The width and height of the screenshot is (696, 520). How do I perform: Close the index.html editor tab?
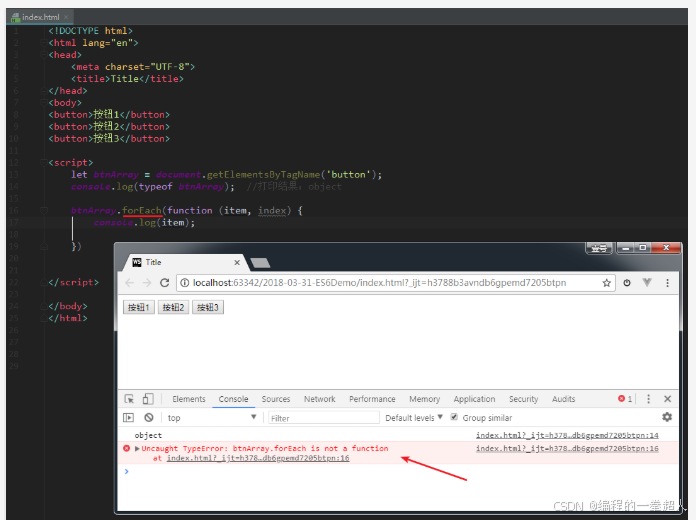click(x=66, y=17)
